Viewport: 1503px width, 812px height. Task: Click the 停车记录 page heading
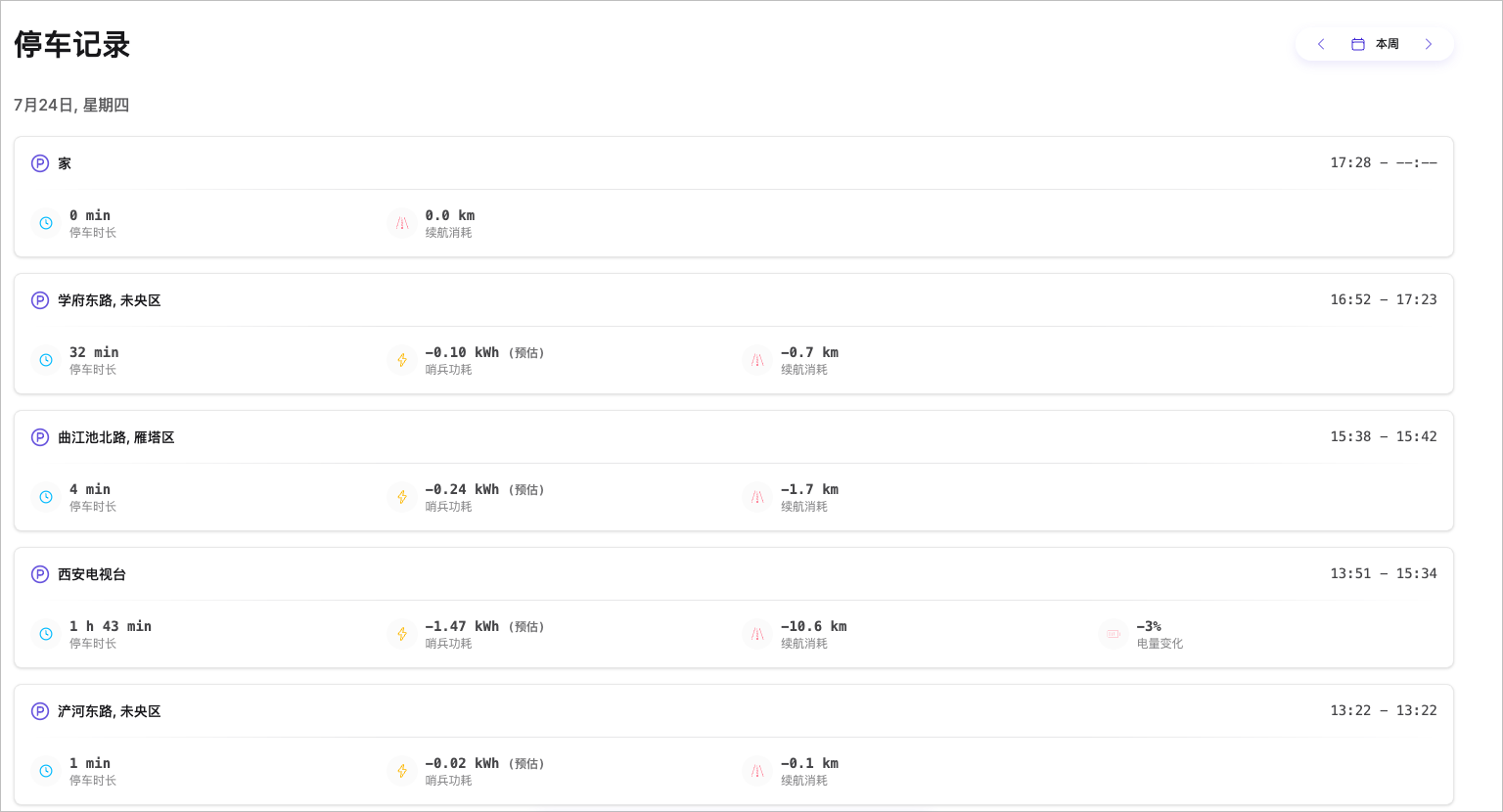coord(72,45)
